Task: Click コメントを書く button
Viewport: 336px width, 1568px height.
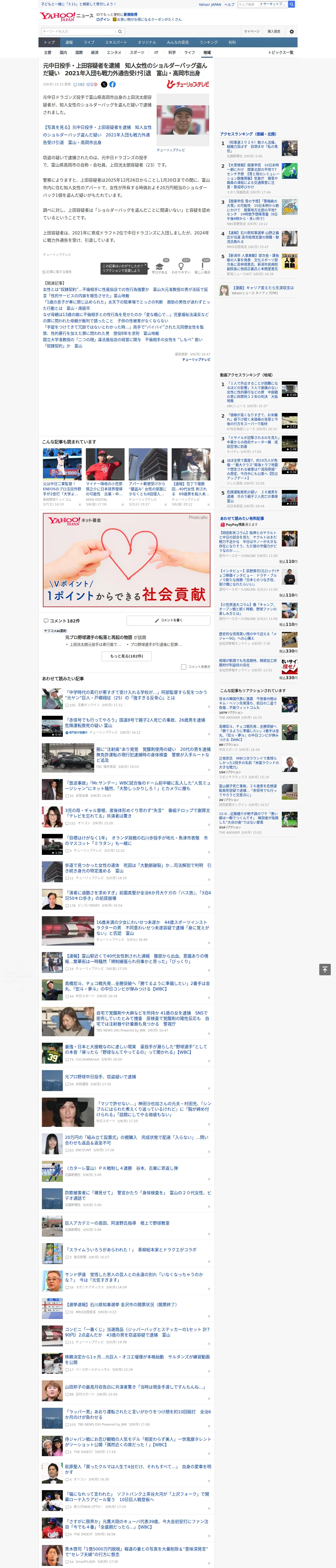Action: click(168, 620)
